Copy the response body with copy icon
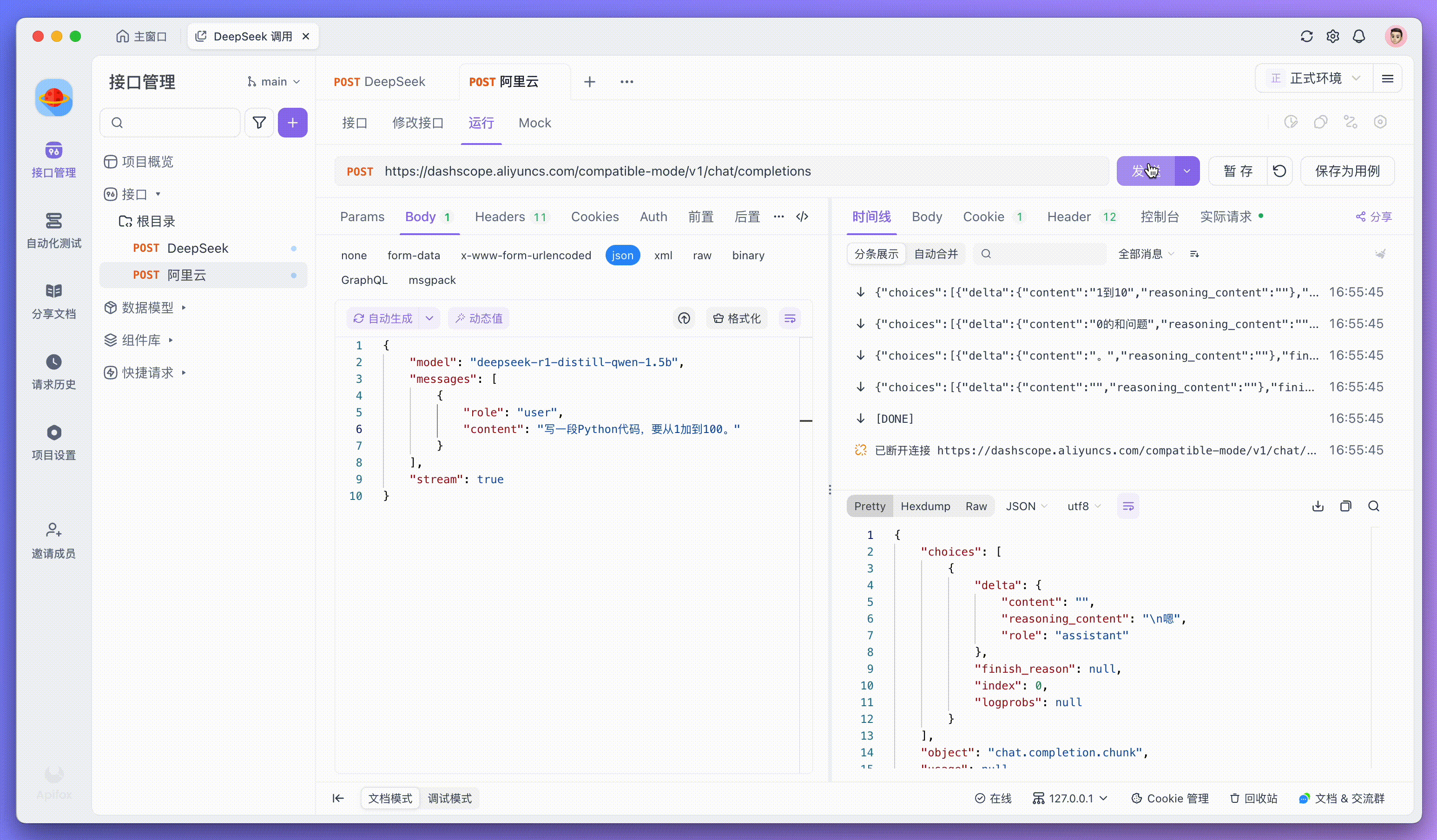 point(1345,506)
